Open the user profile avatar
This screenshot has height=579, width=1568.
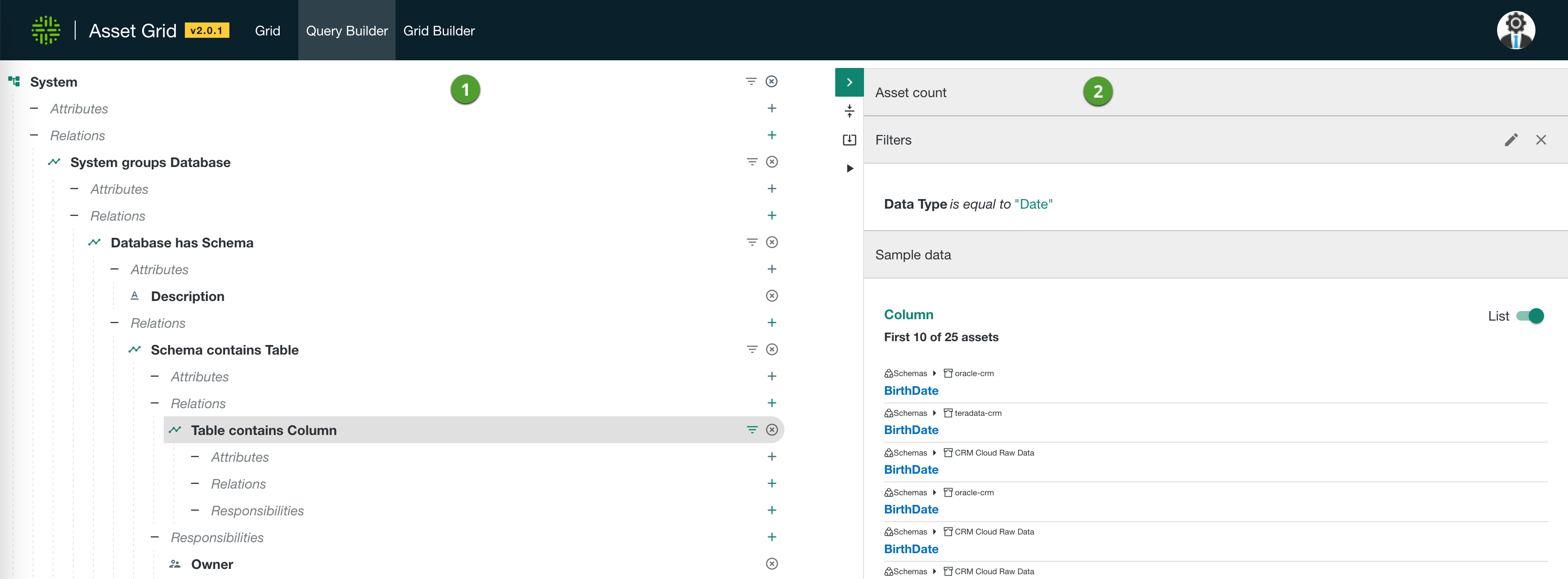pyautogui.click(x=1516, y=30)
